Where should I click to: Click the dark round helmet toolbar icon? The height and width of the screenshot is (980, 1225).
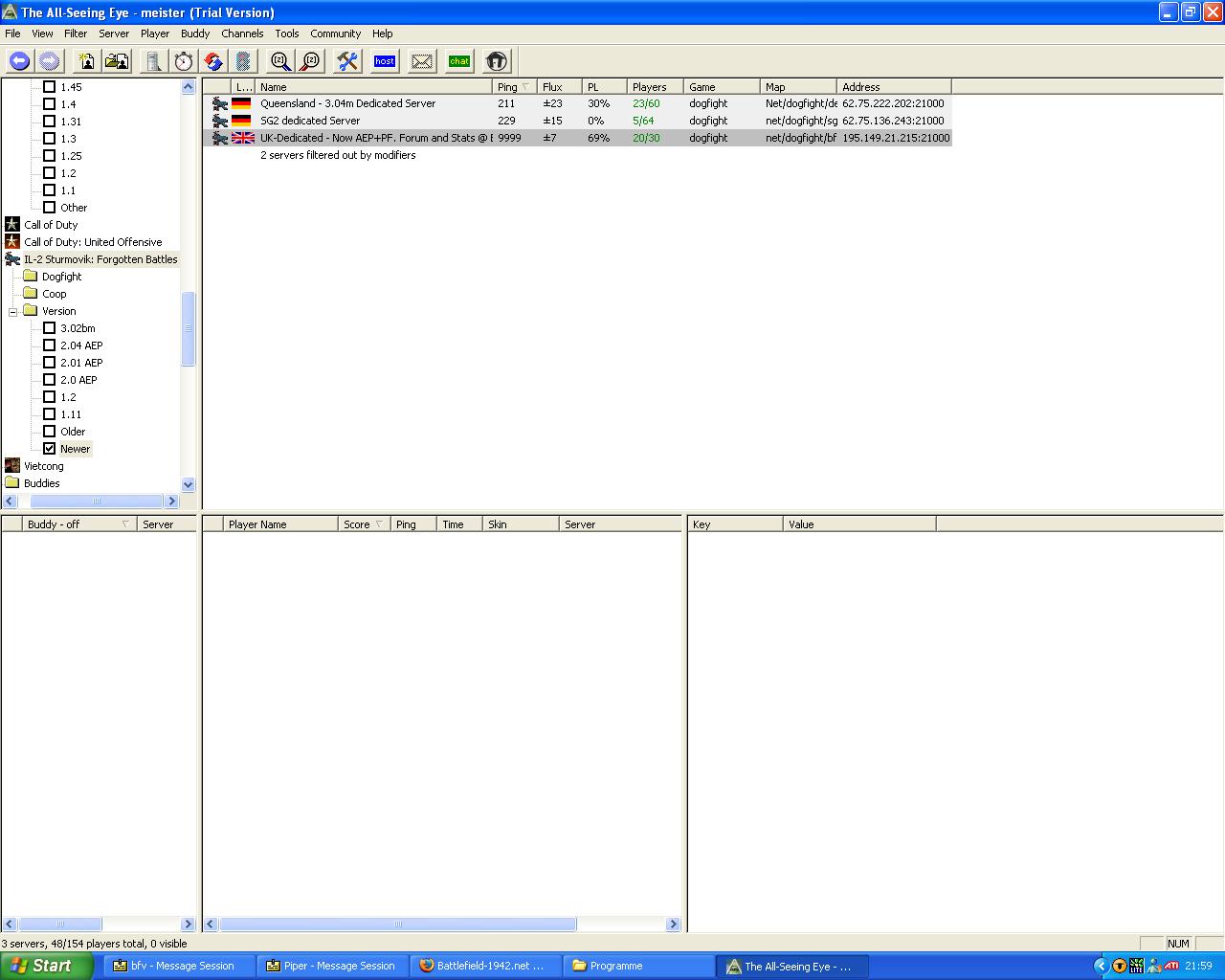tap(496, 61)
